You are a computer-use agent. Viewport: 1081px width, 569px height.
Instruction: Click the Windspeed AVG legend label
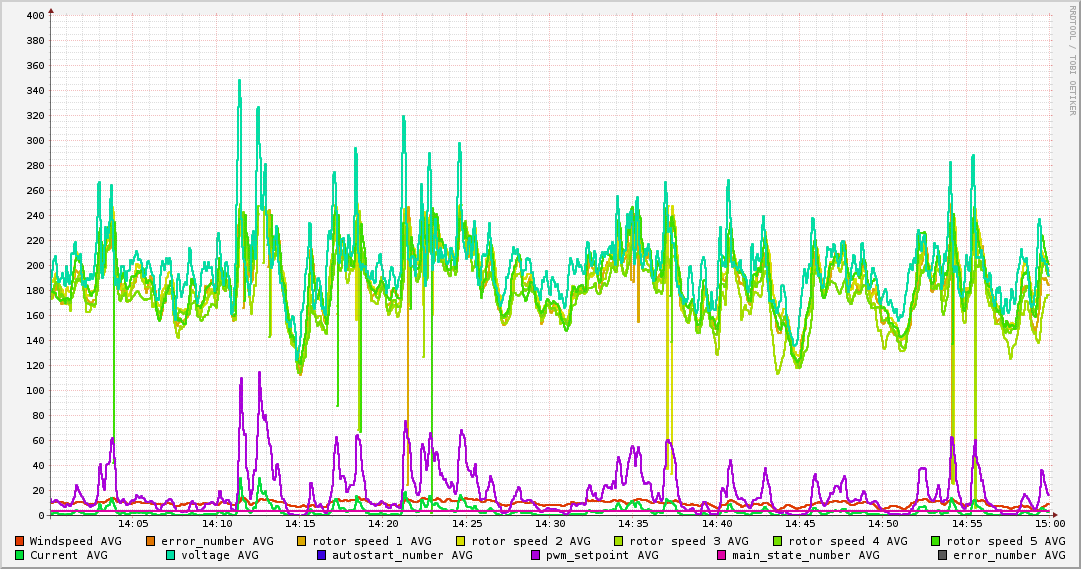pos(76,541)
